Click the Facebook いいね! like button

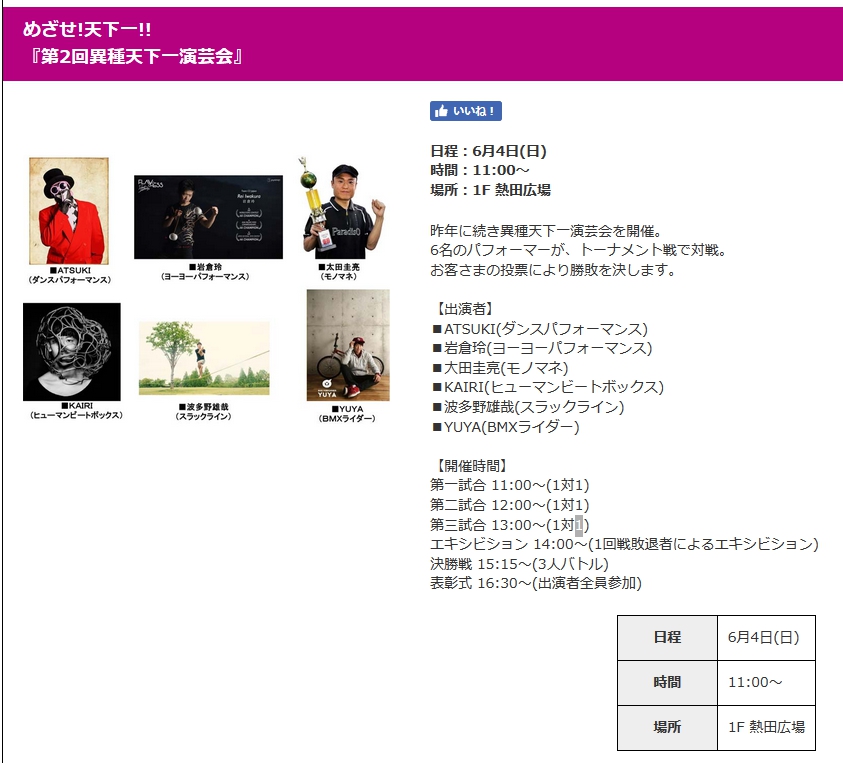click(x=465, y=111)
